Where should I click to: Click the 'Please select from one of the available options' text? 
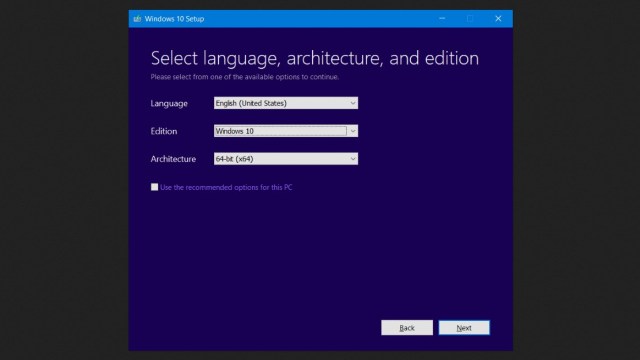click(244, 77)
